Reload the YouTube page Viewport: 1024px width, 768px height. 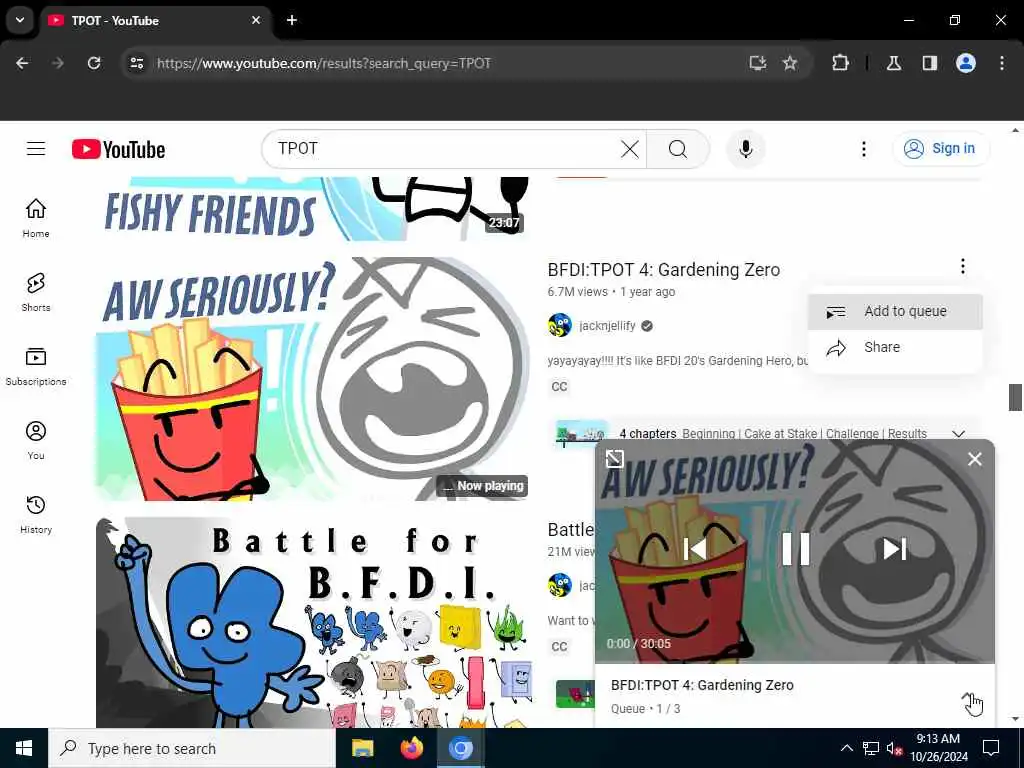pos(94,63)
